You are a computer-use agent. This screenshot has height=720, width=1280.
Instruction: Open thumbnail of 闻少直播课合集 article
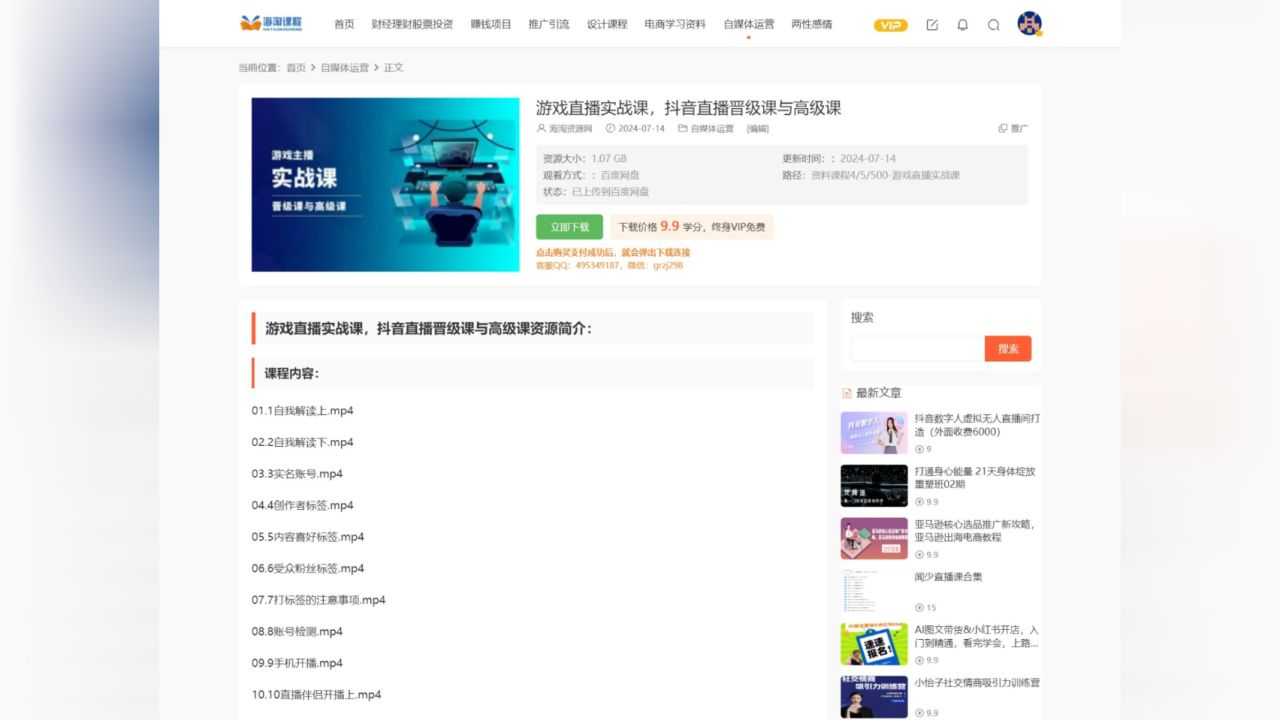[874, 591]
